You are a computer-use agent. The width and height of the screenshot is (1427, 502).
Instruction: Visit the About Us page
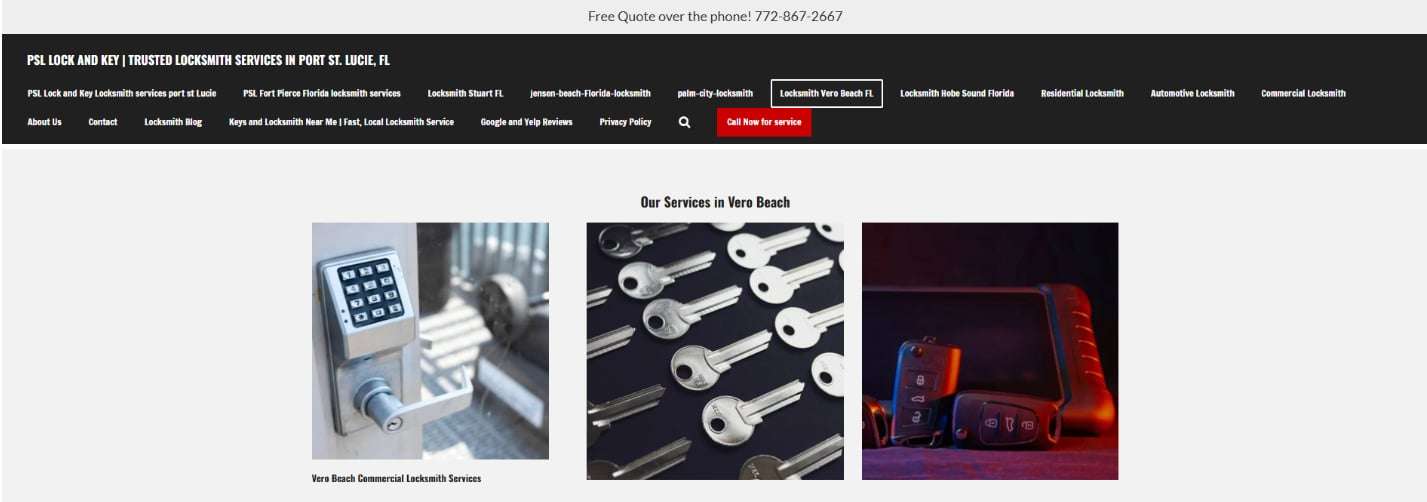(44, 122)
